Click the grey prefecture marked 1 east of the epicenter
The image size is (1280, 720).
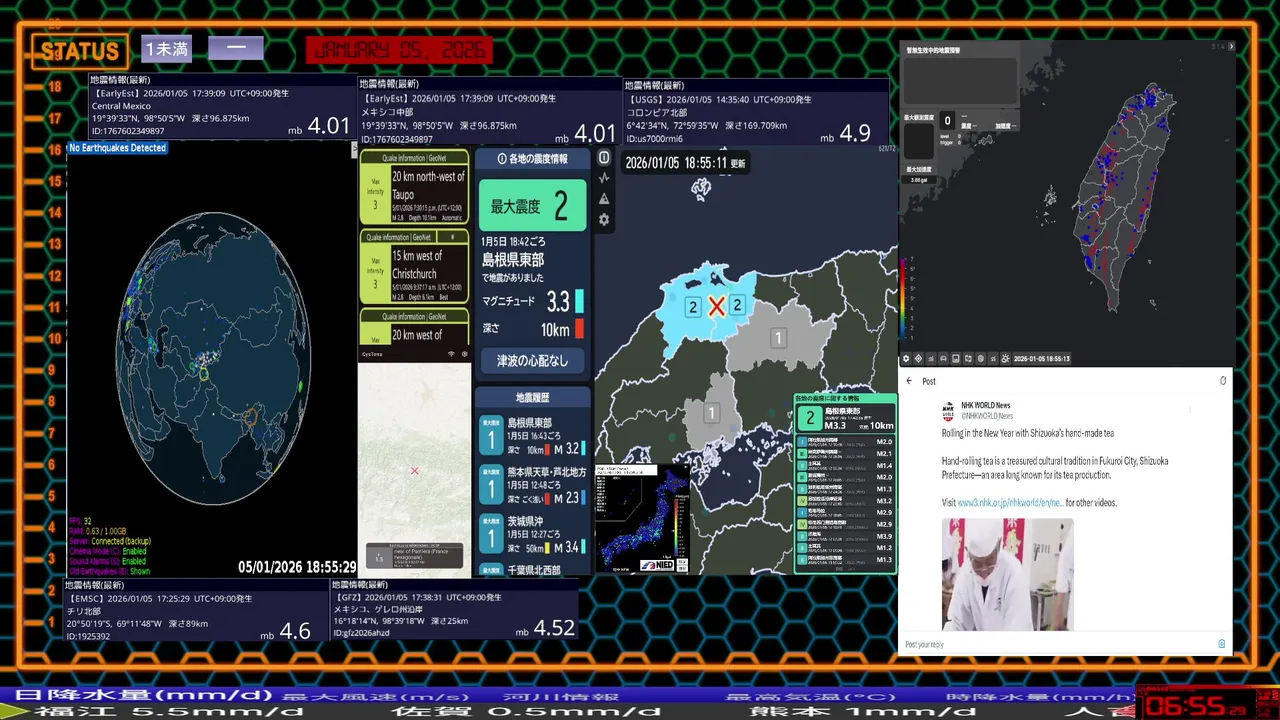click(778, 338)
